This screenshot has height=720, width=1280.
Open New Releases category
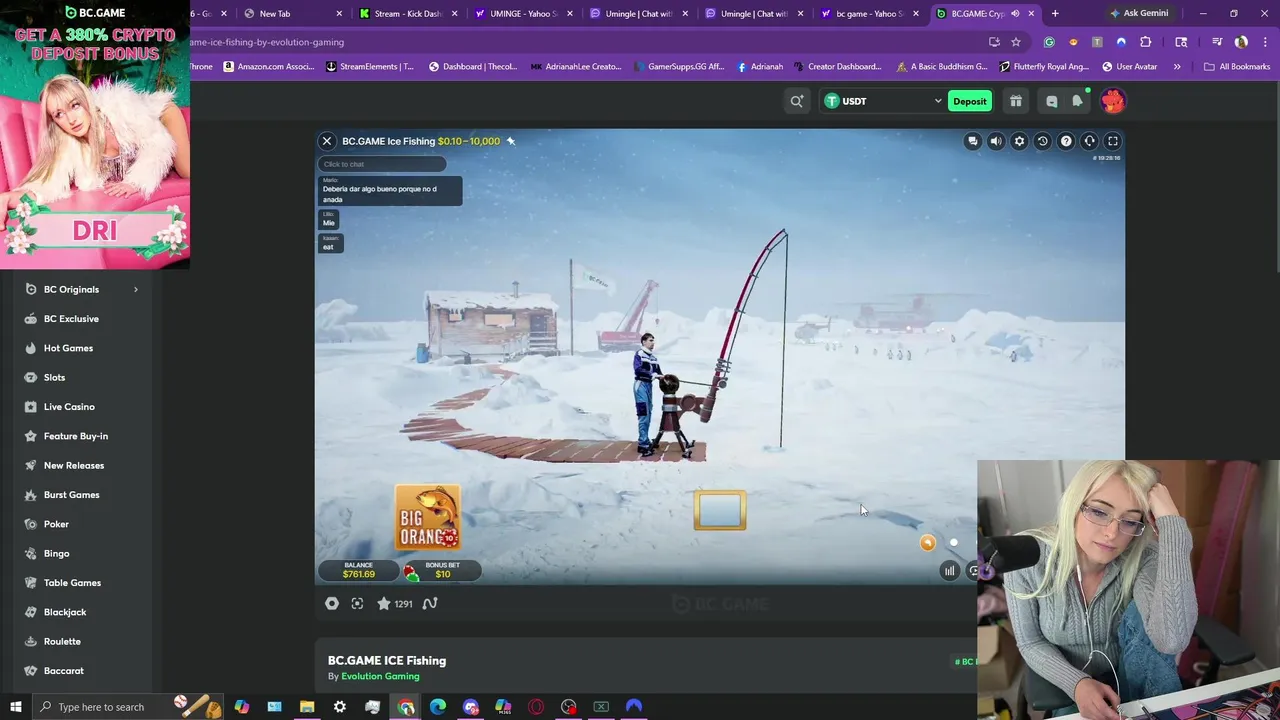73,465
